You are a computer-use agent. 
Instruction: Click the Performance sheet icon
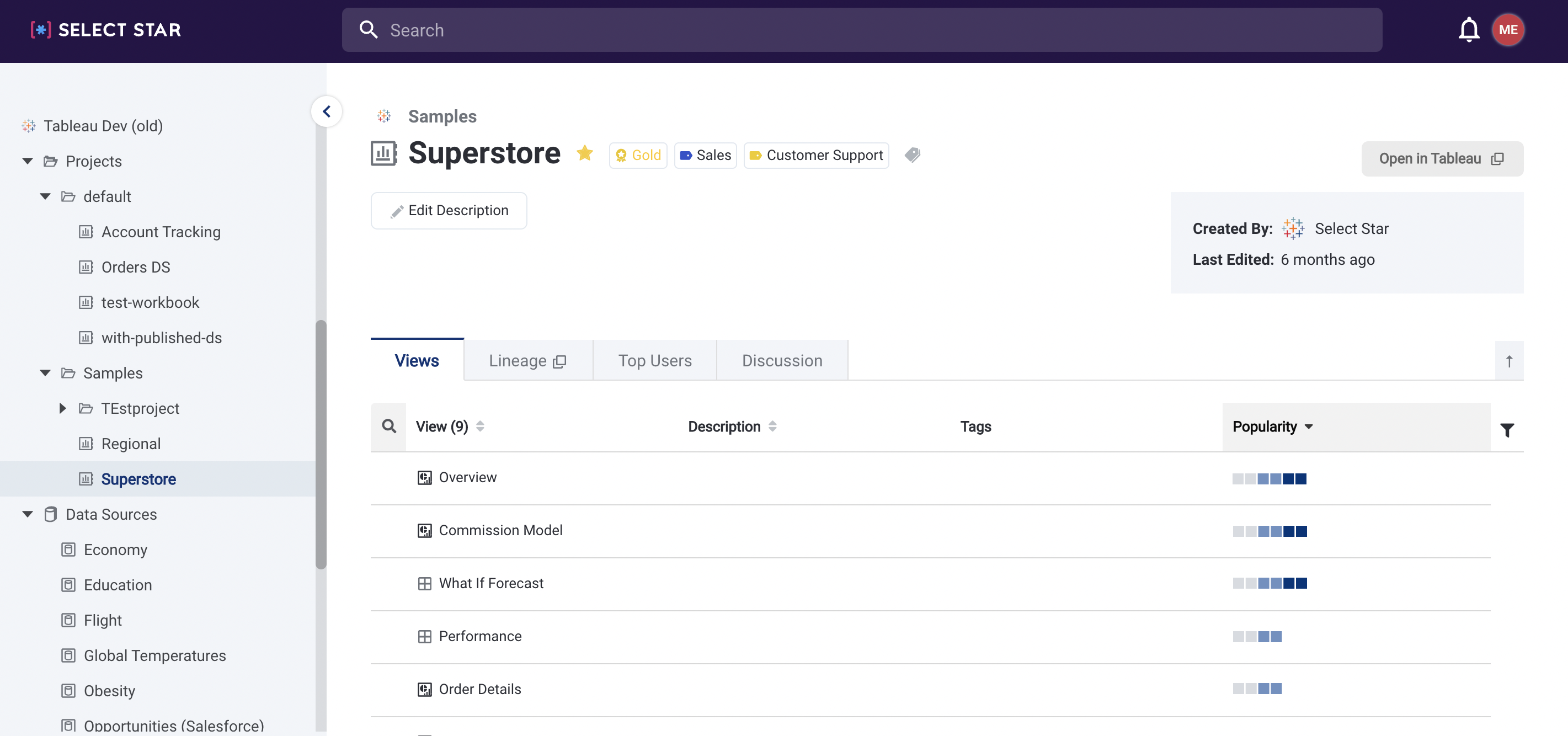tap(424, 637)
